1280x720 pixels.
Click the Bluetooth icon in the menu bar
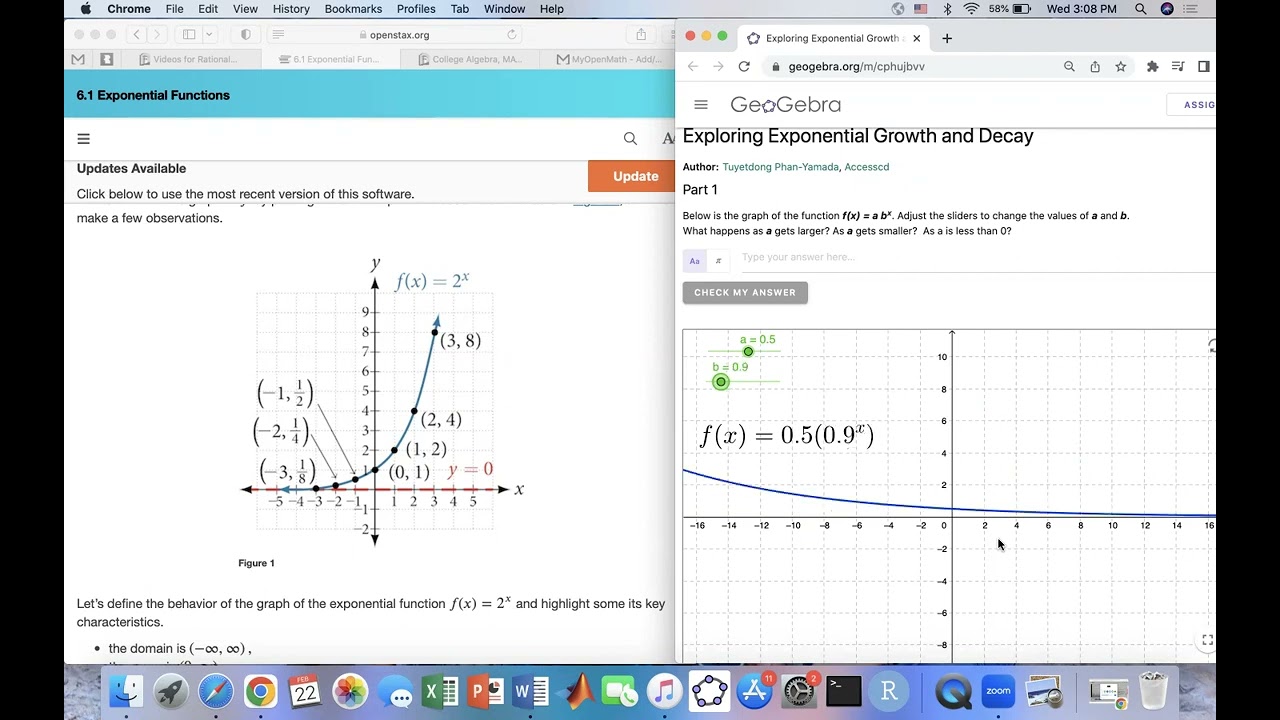947,9
